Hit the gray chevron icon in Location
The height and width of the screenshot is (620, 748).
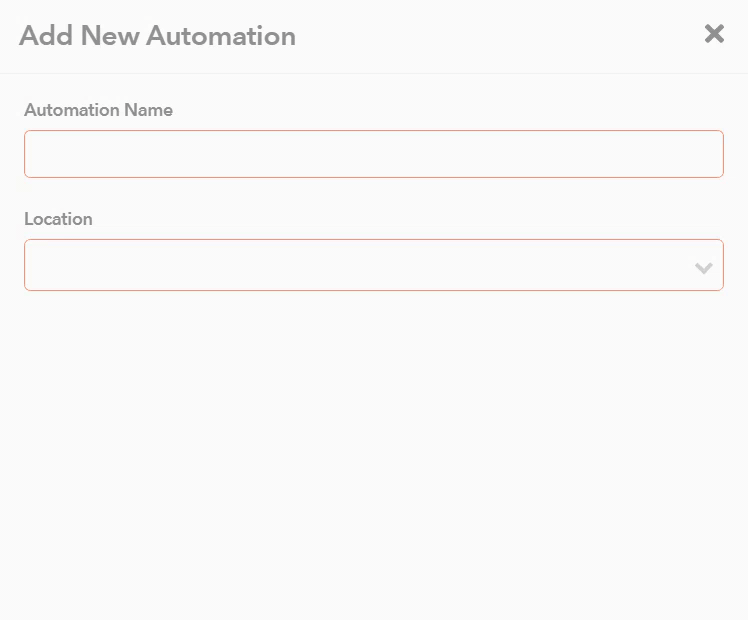pyautogui.click(x=703, y=268)
